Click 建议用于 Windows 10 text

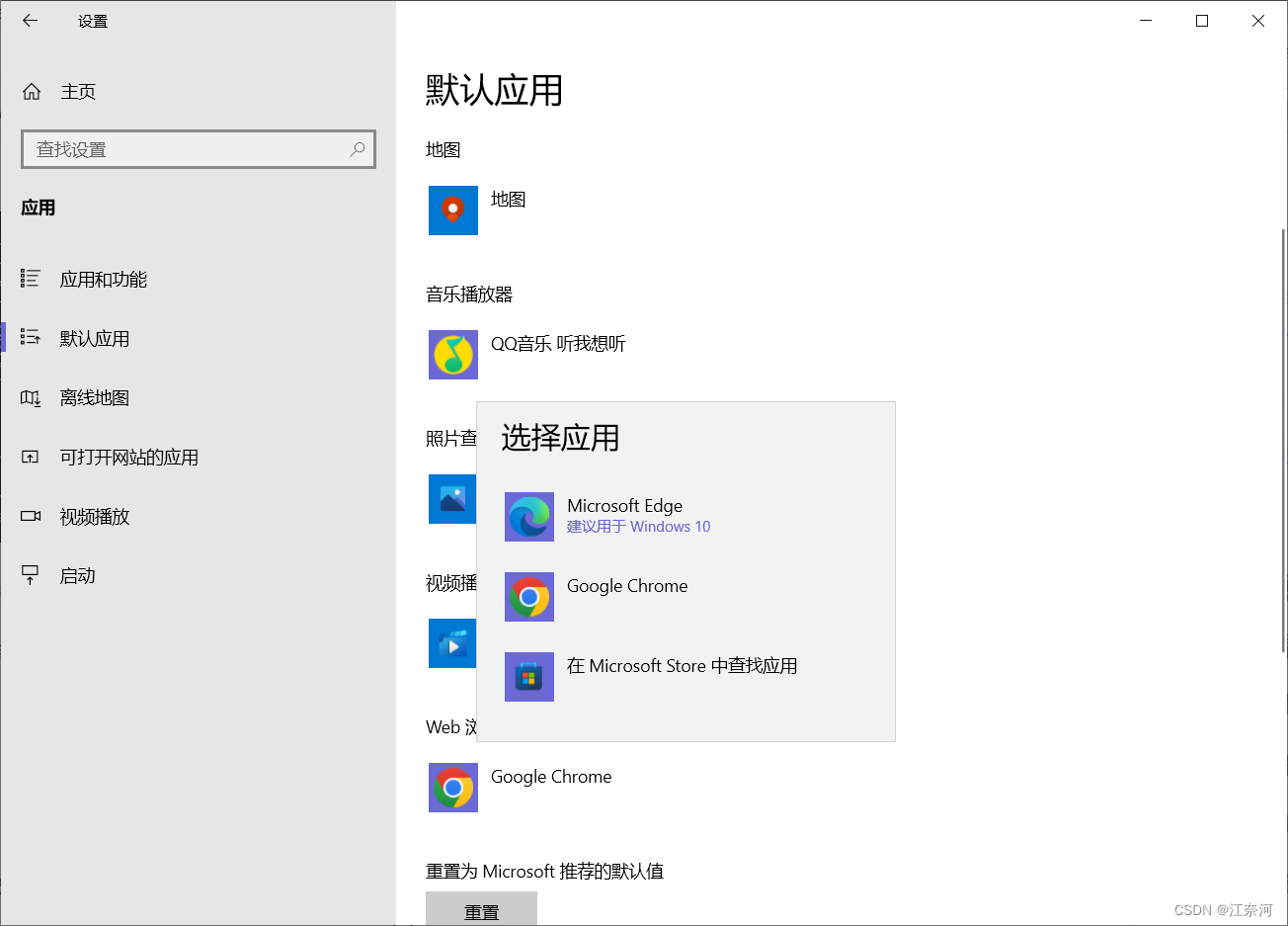point(639,527)
